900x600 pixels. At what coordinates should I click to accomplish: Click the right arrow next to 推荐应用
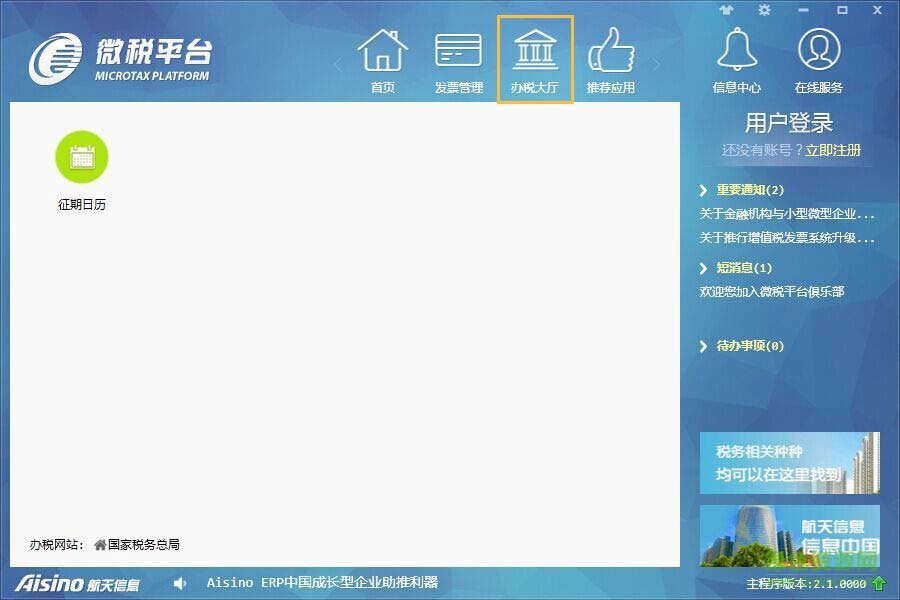tap(657, 62)
